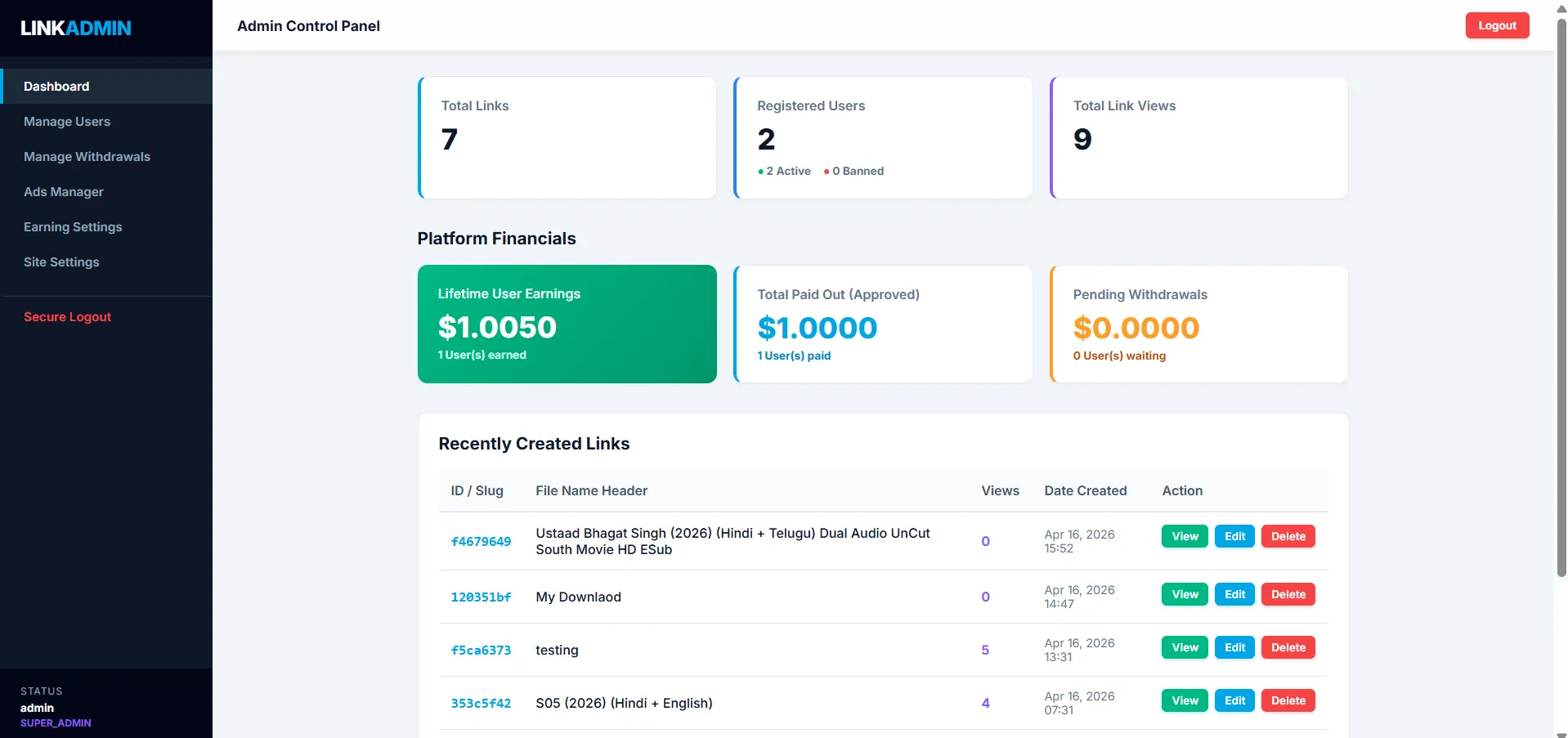The image size is (1568, 738).
Task: Open Manage Users in sidebar
Action: [67, 122]
